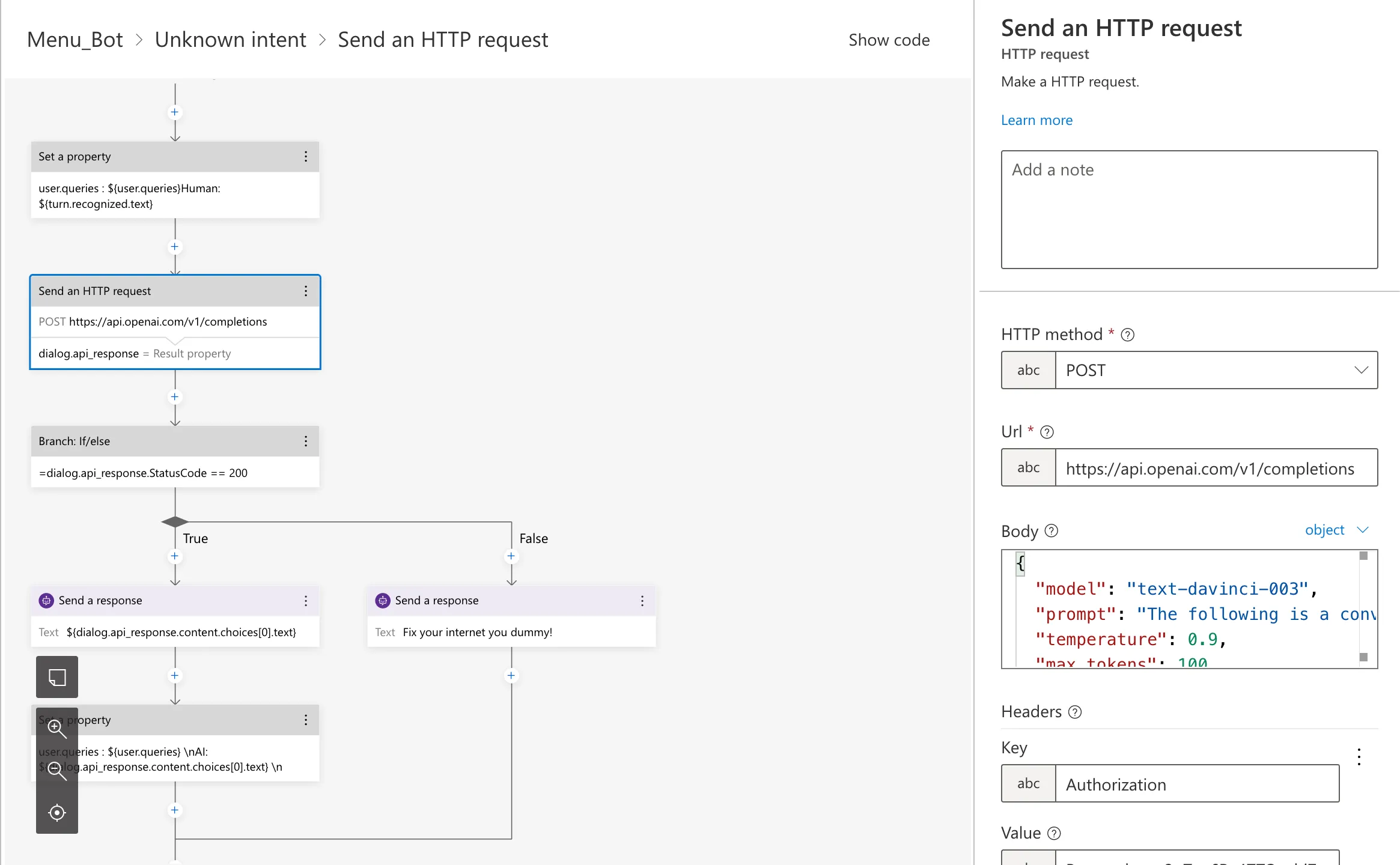Click the user.queries Human expression text
Screen dimensions: 1400x865
[129, 196]
